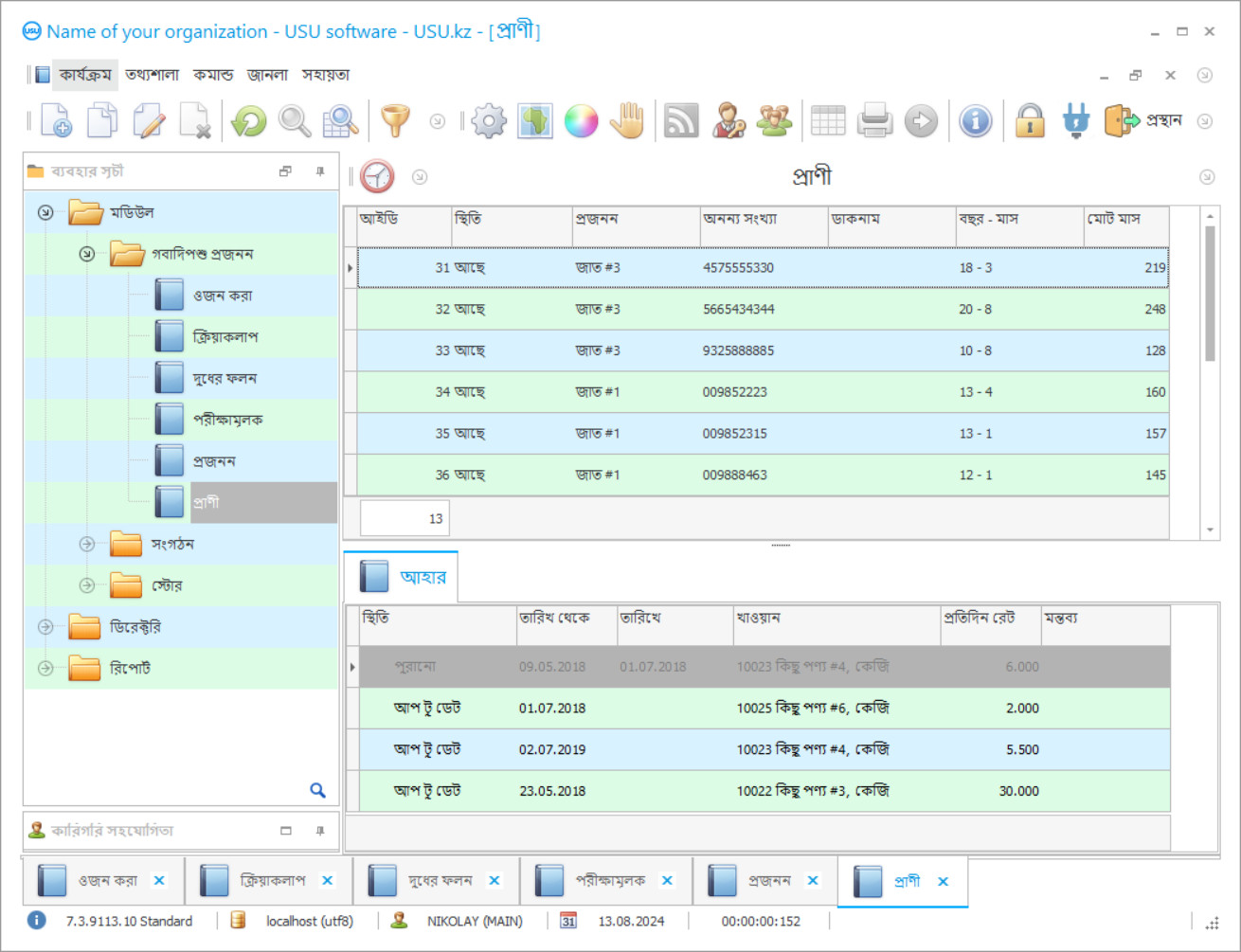Screen dimensions: 1241x952
Task: Expand the সংগঠন folder
Action: click(x=87, y=544)
